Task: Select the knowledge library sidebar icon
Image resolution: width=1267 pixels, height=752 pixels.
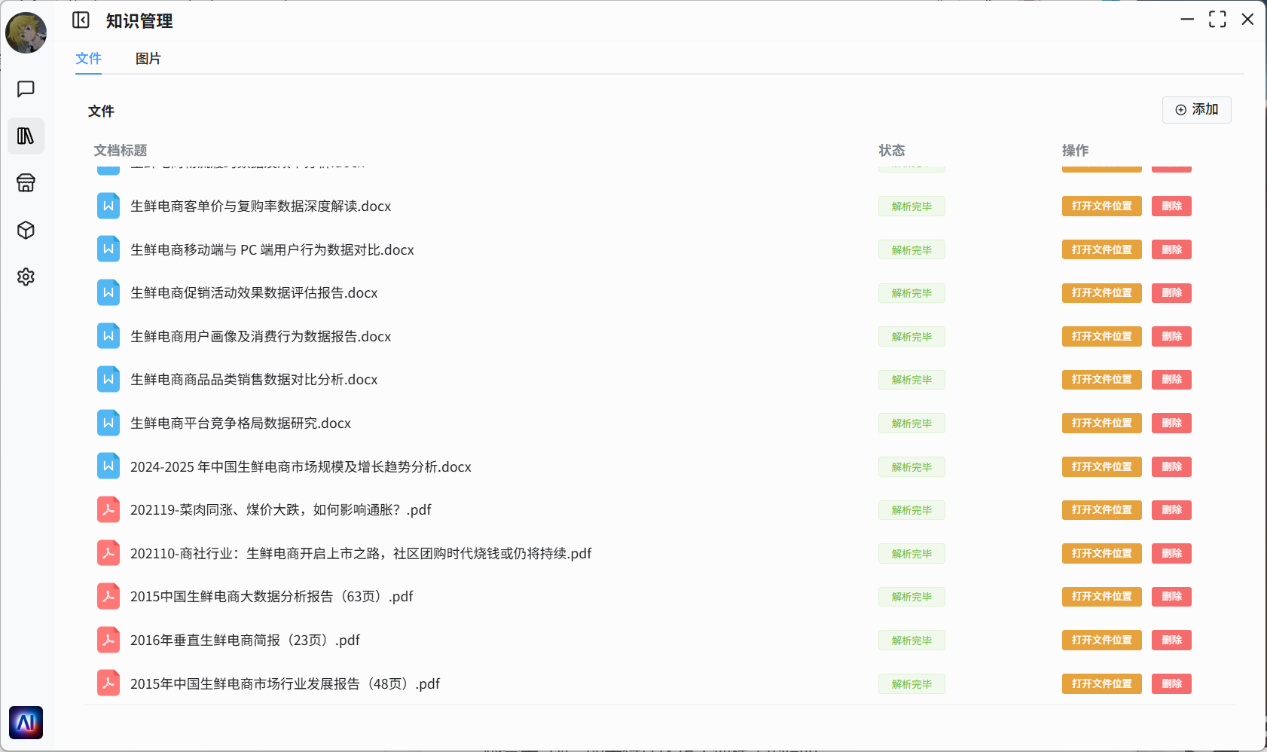Action: pos(26,135)
